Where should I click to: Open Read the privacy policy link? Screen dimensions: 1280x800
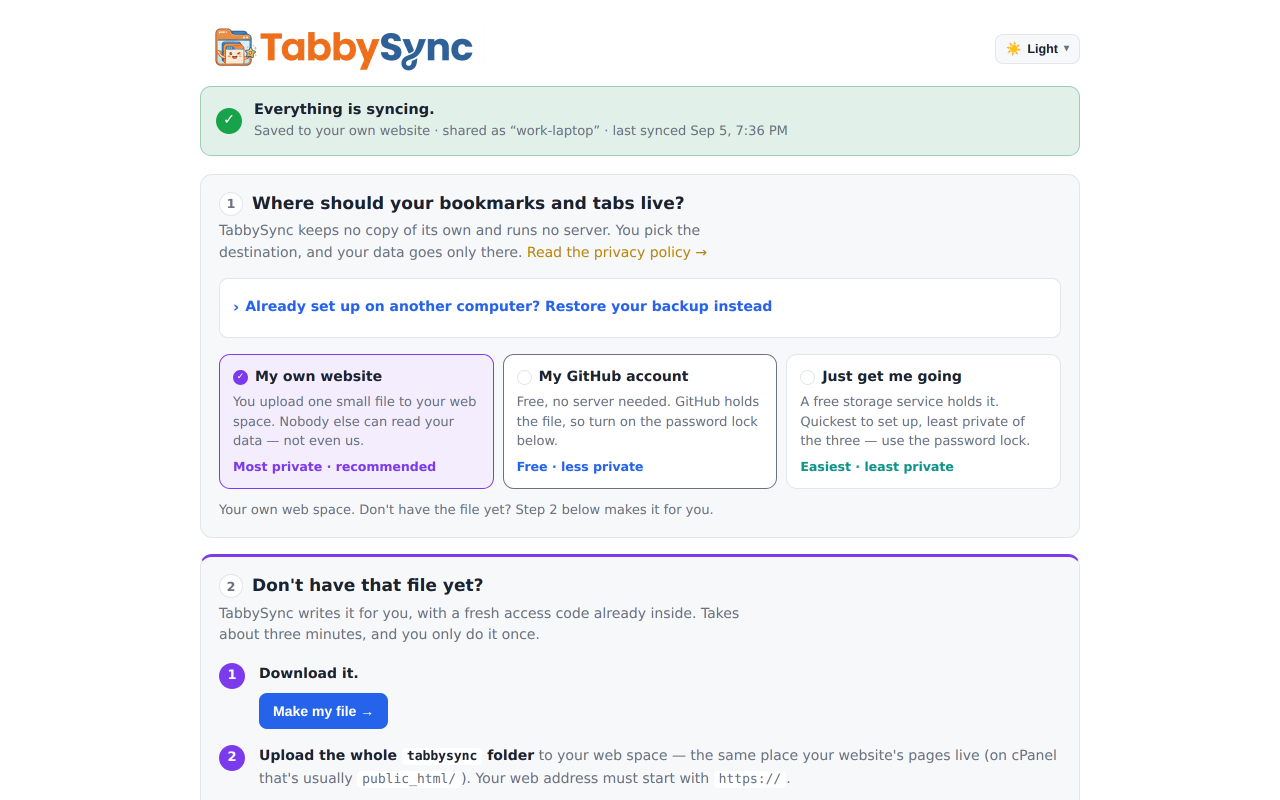(x=617, y=252)
